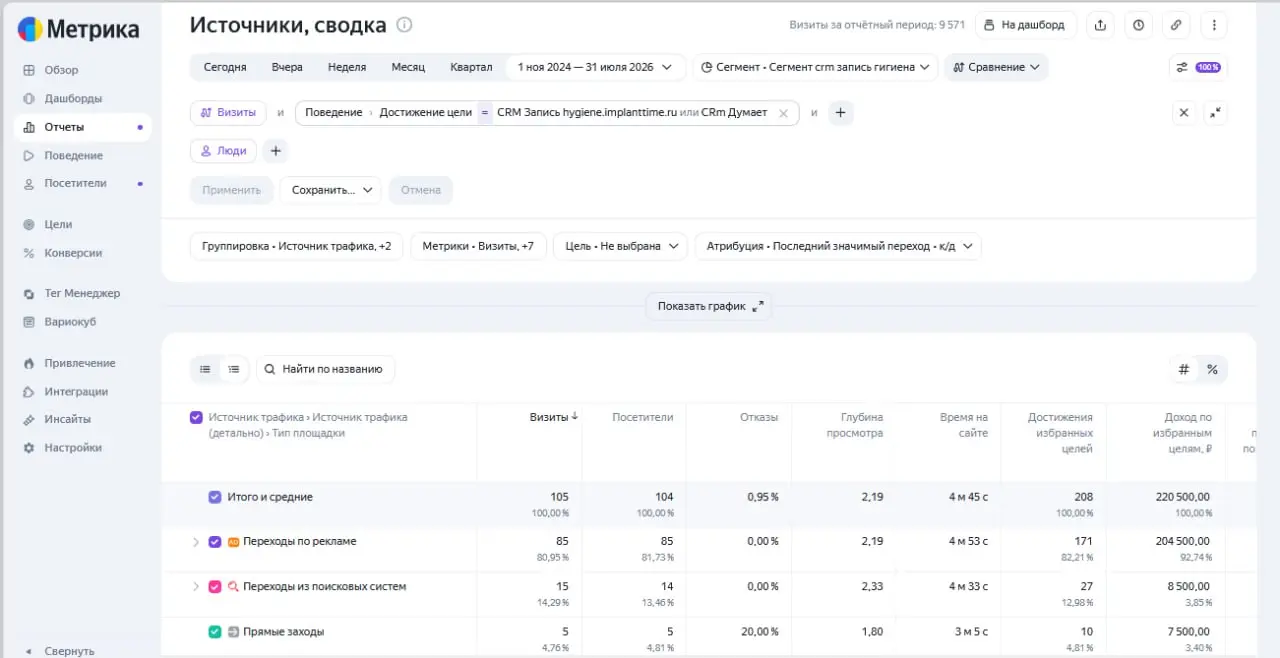
Task: Open the date range dropdown
Action: tap(596, 67)
